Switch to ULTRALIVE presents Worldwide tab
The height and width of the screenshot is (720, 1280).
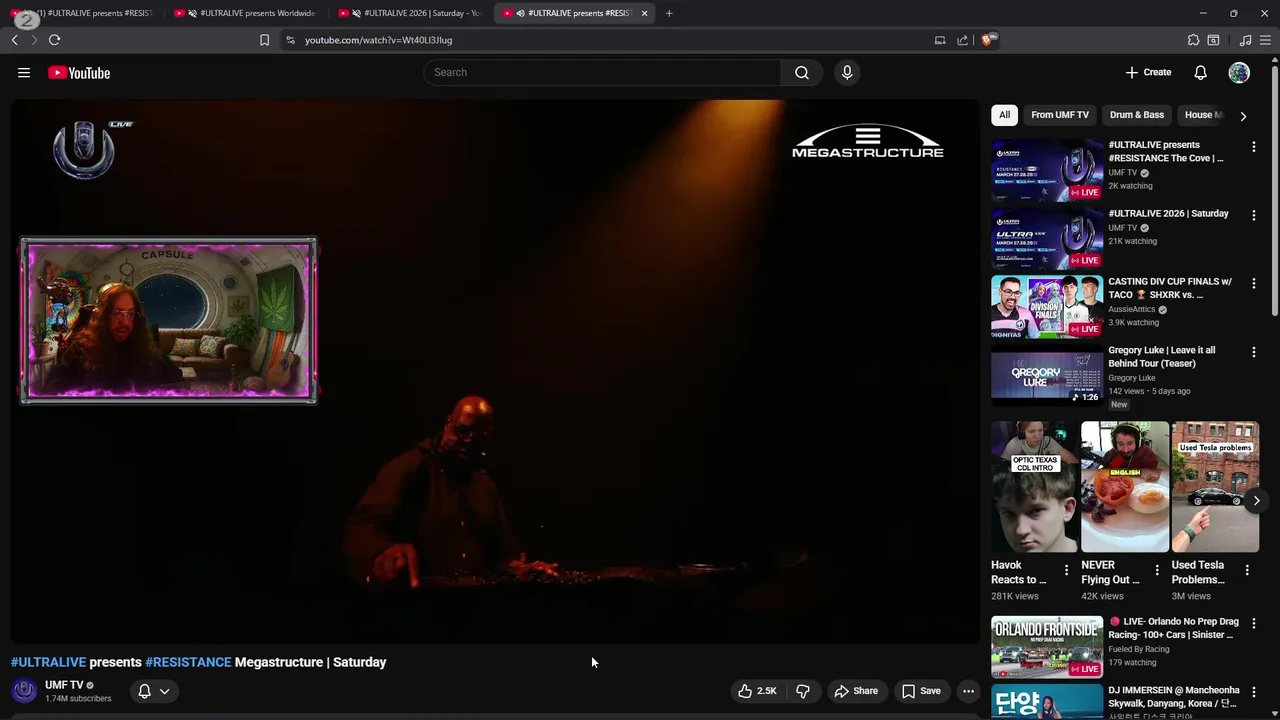tap(245, 13)
